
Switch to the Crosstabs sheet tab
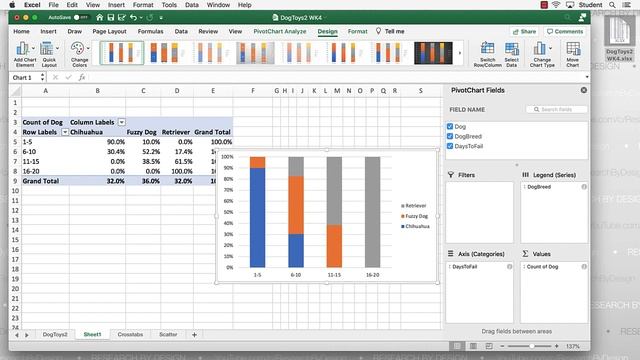(x=130, y=334)
